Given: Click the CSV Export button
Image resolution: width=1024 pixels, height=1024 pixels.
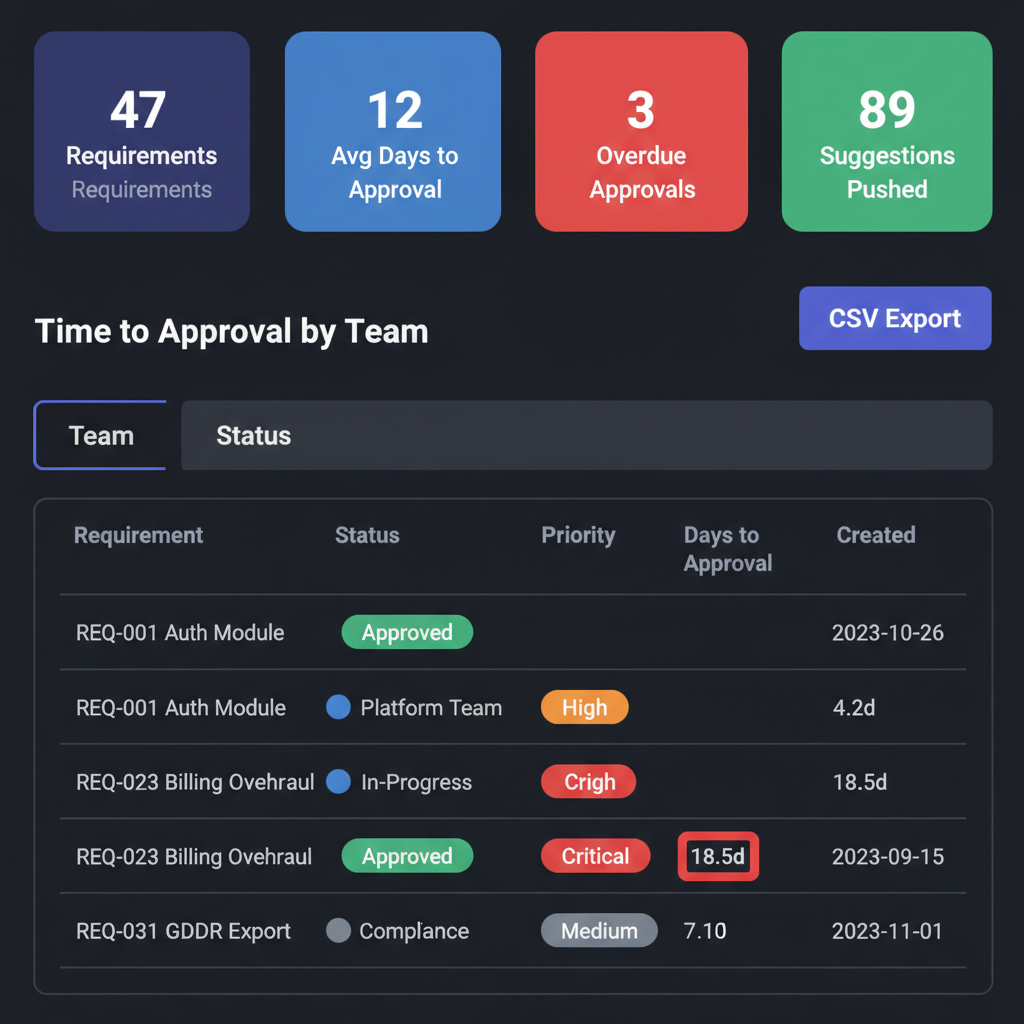Looking at the screenshot, I should [895, 318].
